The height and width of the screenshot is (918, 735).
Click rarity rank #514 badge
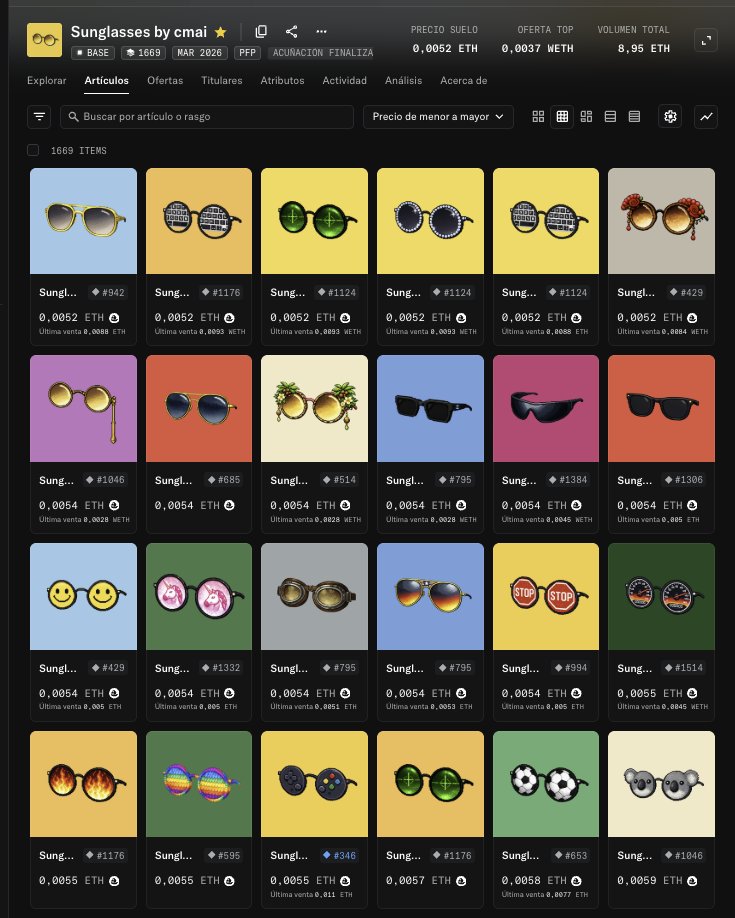pos(339,479)
